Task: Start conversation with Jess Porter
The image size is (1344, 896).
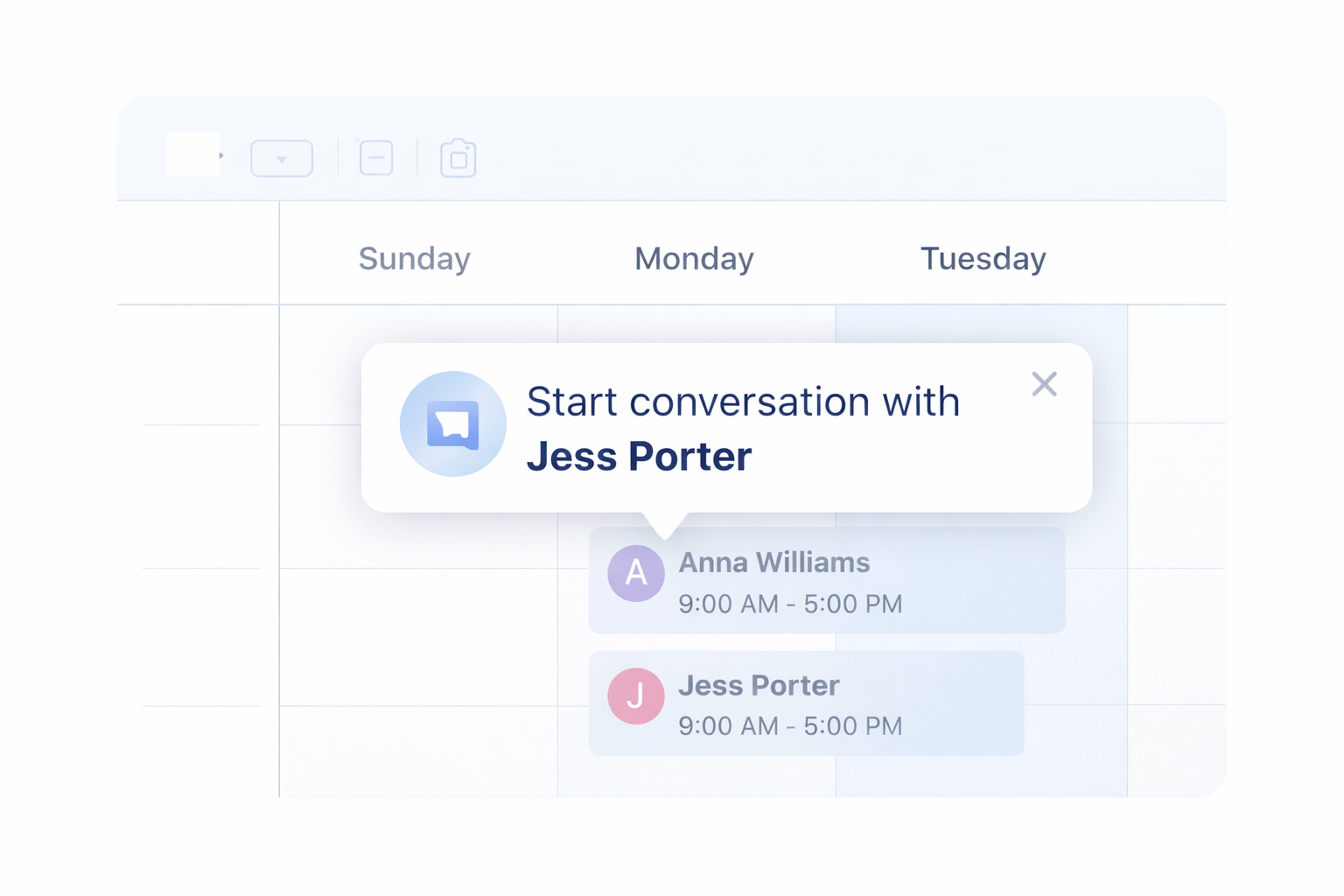Action: tap(744, 427)
